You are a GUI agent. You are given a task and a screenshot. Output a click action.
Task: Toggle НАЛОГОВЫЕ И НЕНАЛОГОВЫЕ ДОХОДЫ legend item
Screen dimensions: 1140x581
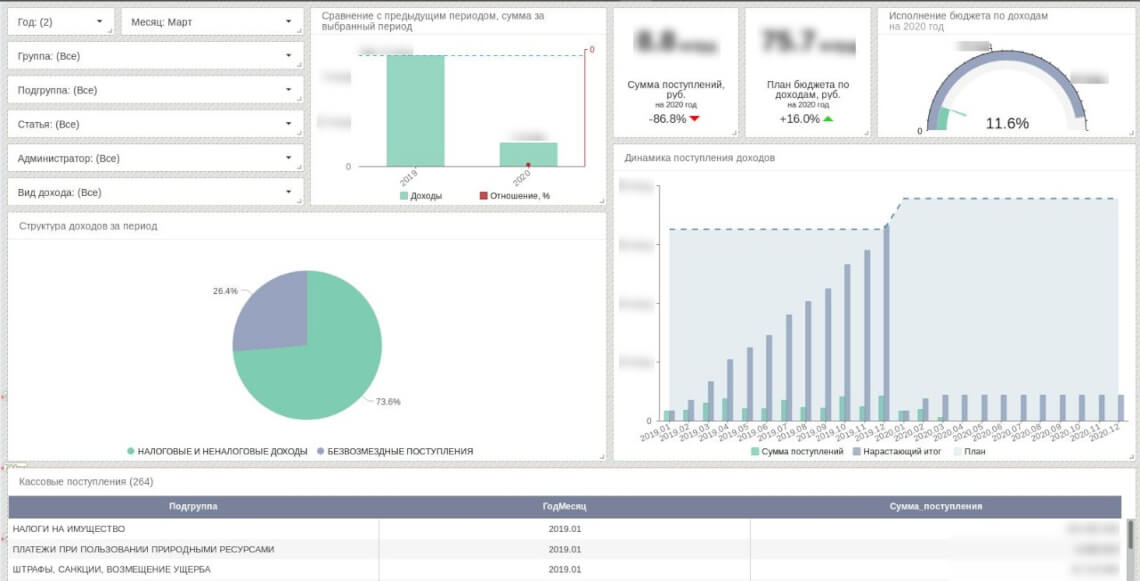[217, 452]
